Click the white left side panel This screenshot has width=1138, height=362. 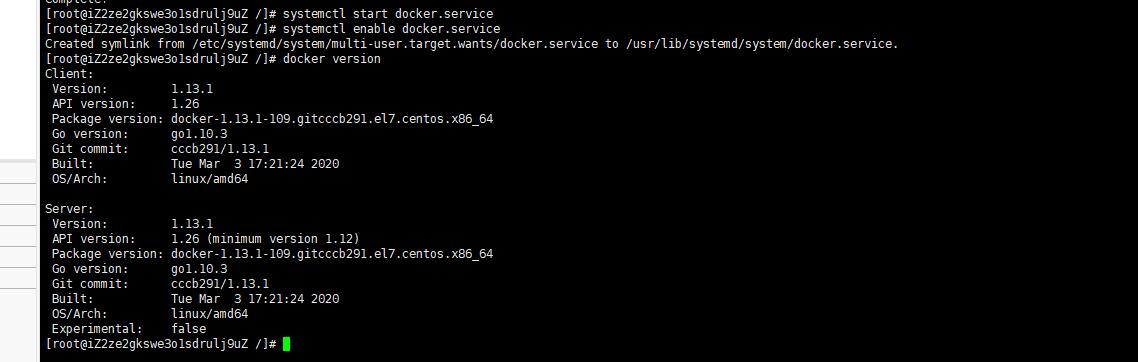(x=18, y=181)
